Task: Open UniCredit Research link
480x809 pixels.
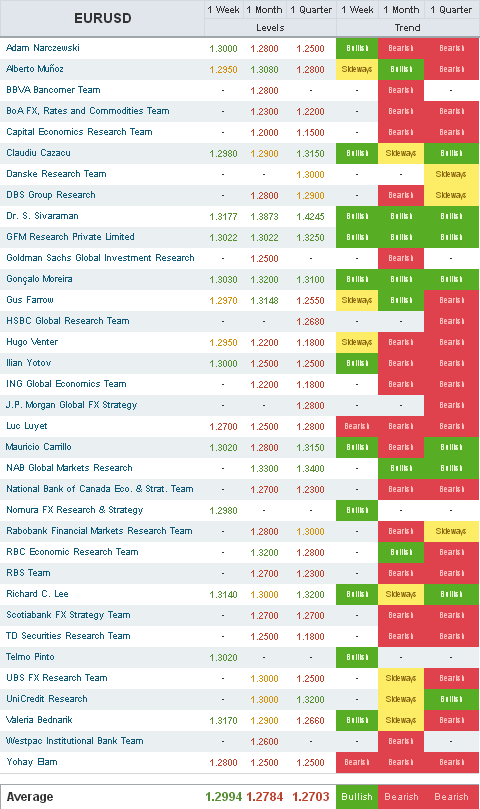Action: [47, 699]
